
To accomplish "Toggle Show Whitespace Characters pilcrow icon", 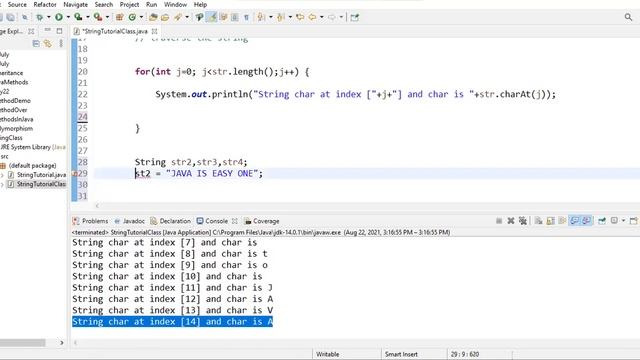I will [246, 17].
